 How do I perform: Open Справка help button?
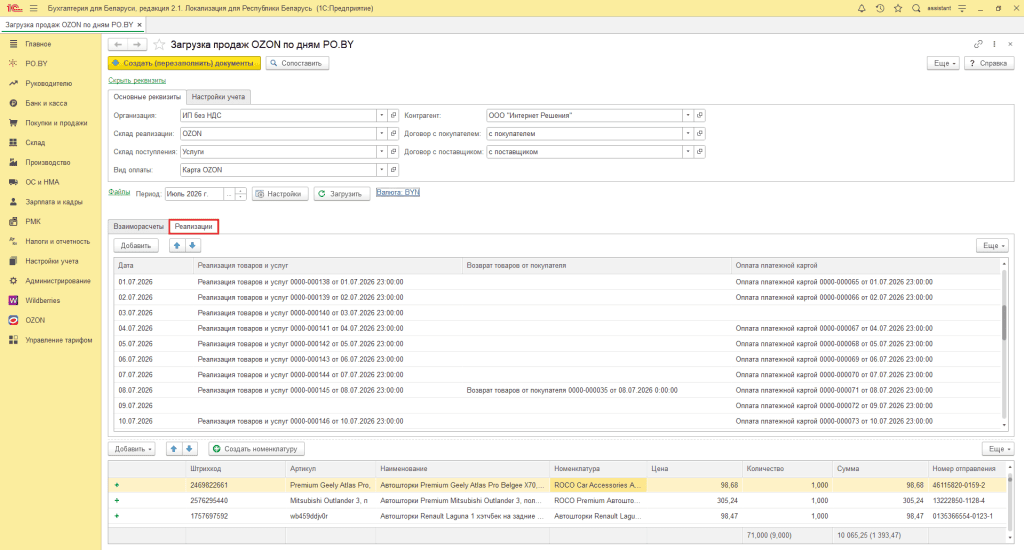(989, 63)
